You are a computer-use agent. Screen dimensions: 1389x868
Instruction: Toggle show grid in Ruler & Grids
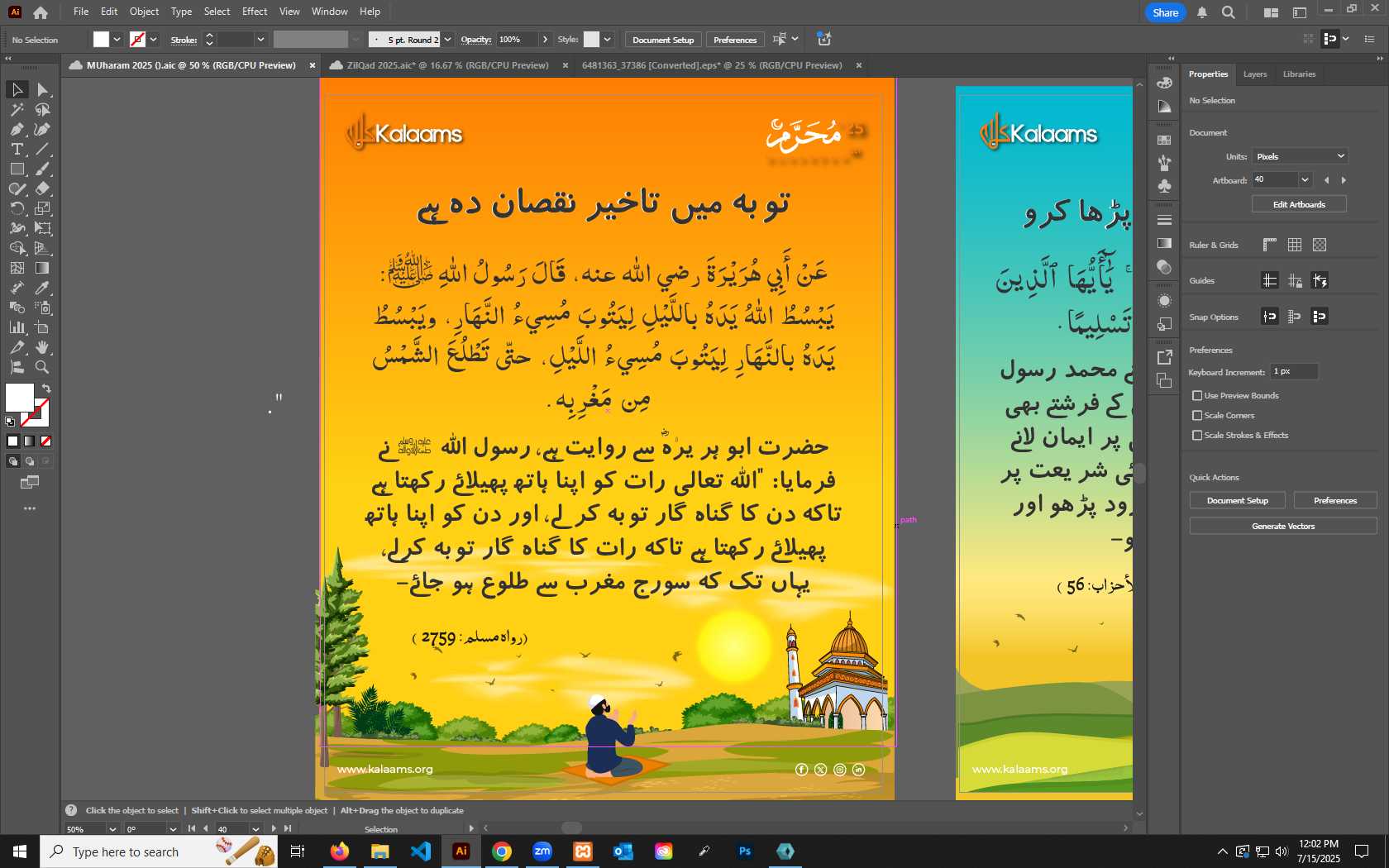[x=1295, y=245]
